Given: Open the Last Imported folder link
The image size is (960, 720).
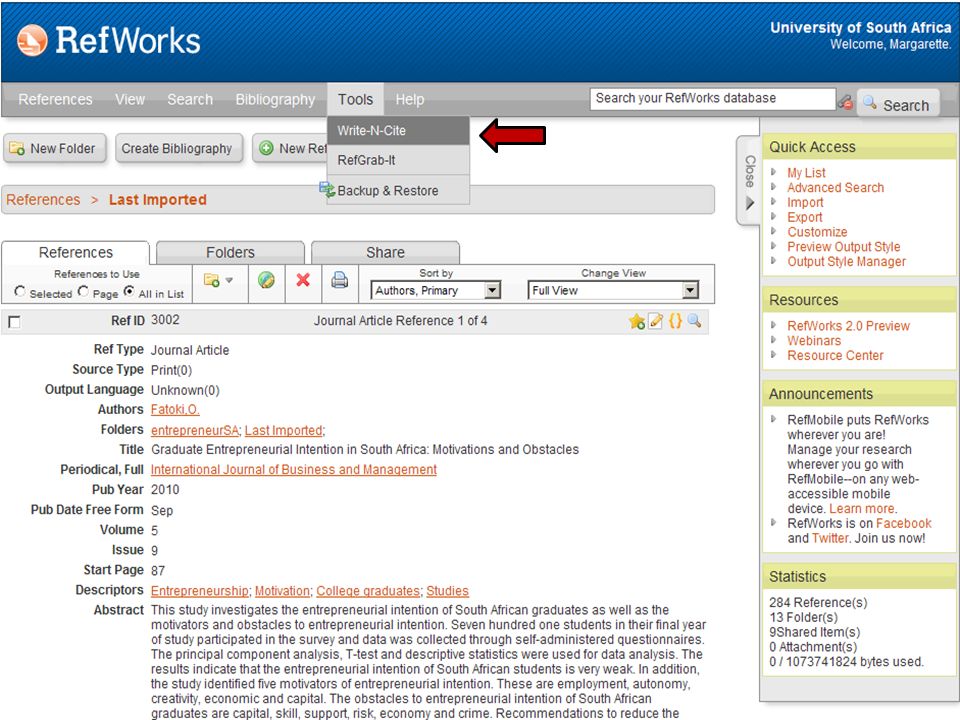Looking at the screenshot, I should 283,430.
